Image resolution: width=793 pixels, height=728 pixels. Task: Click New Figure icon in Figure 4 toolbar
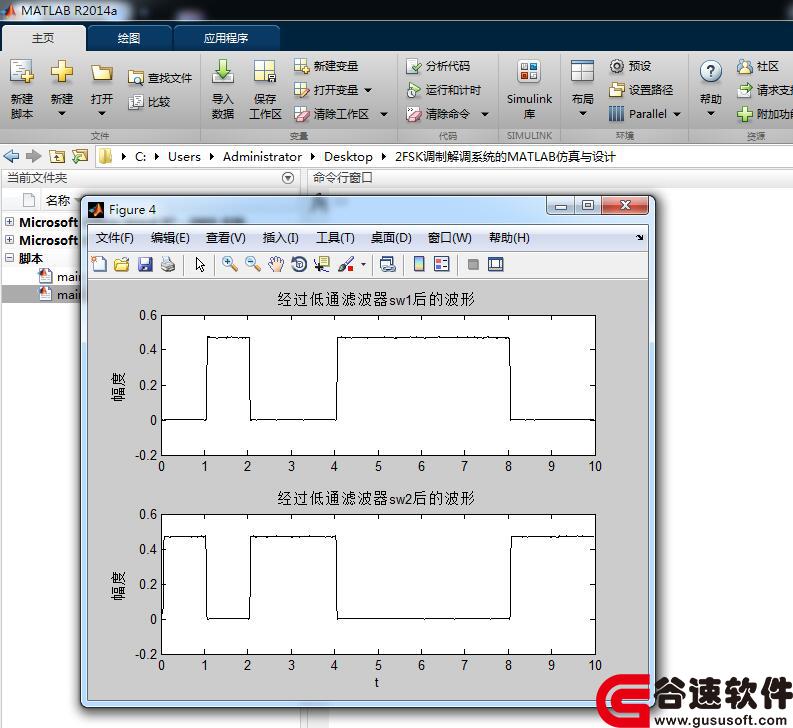coord(99,264)
